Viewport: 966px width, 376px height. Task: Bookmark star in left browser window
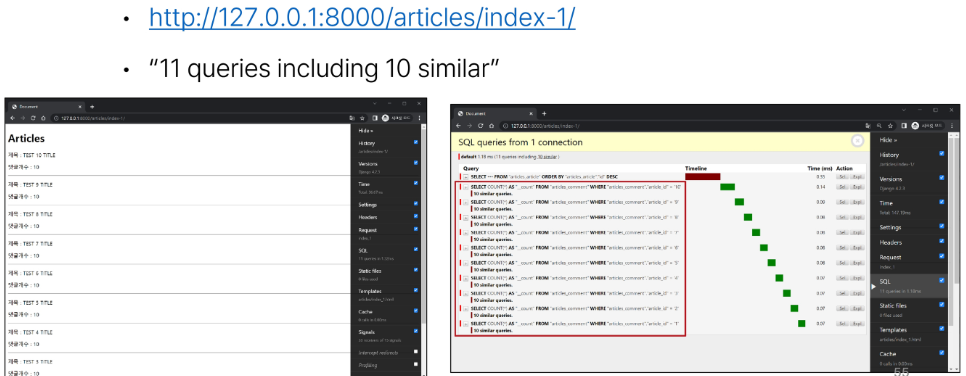pyautogui.click(x=362, y=118)
